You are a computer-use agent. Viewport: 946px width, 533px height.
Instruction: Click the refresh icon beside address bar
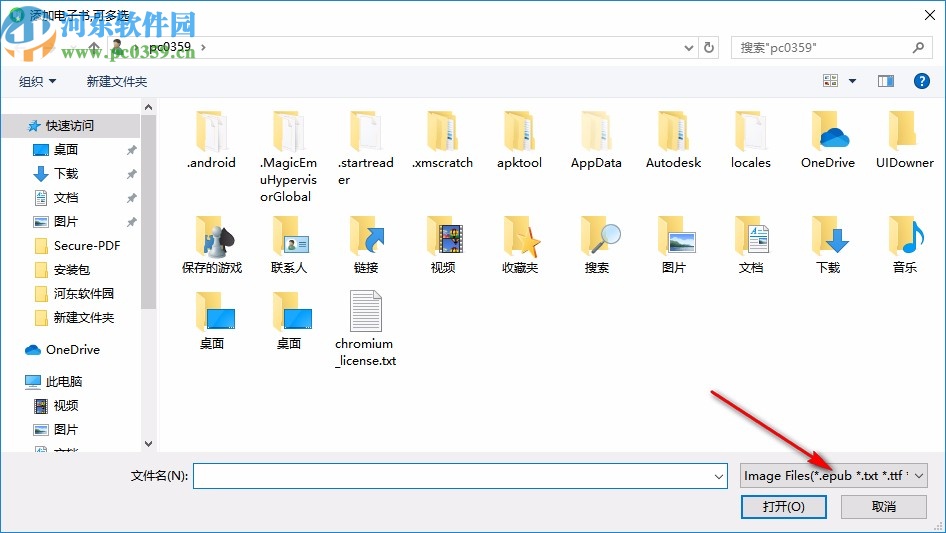(x=709, y=47)
